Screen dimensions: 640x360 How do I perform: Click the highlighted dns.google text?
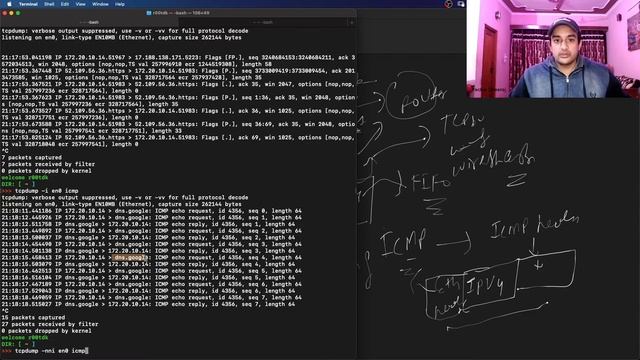(x=128, y=258)
